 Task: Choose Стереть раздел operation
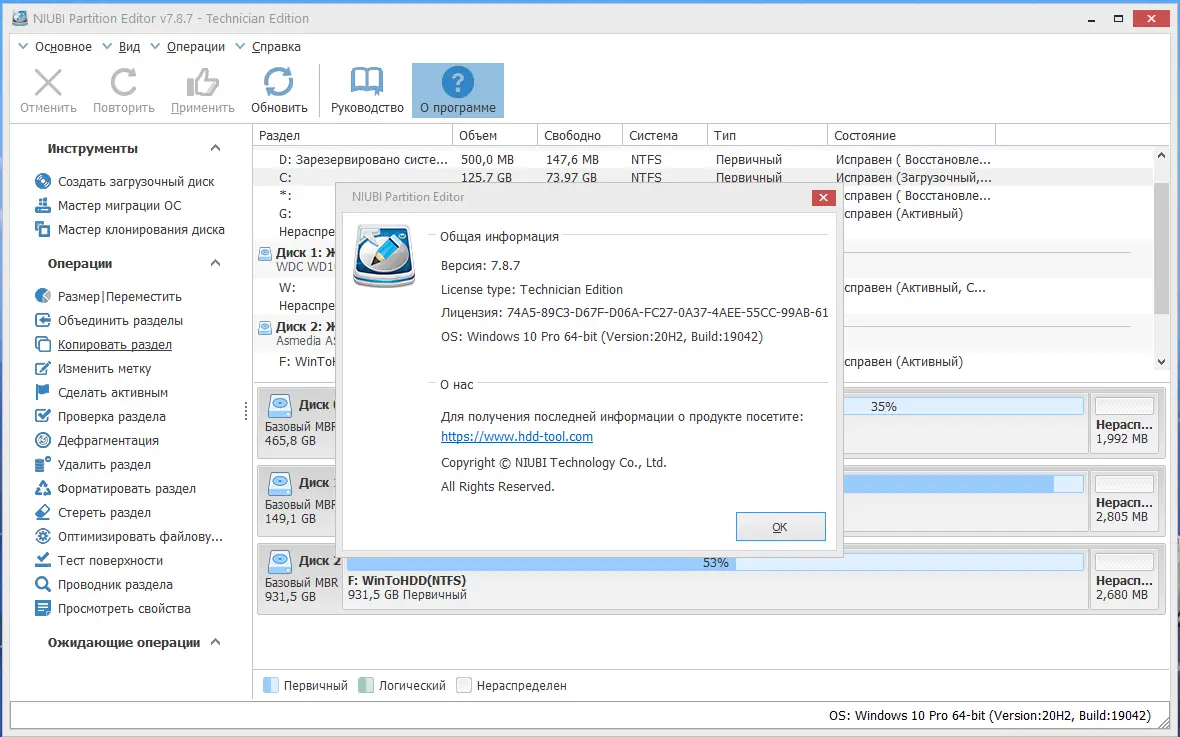(93, 513)
